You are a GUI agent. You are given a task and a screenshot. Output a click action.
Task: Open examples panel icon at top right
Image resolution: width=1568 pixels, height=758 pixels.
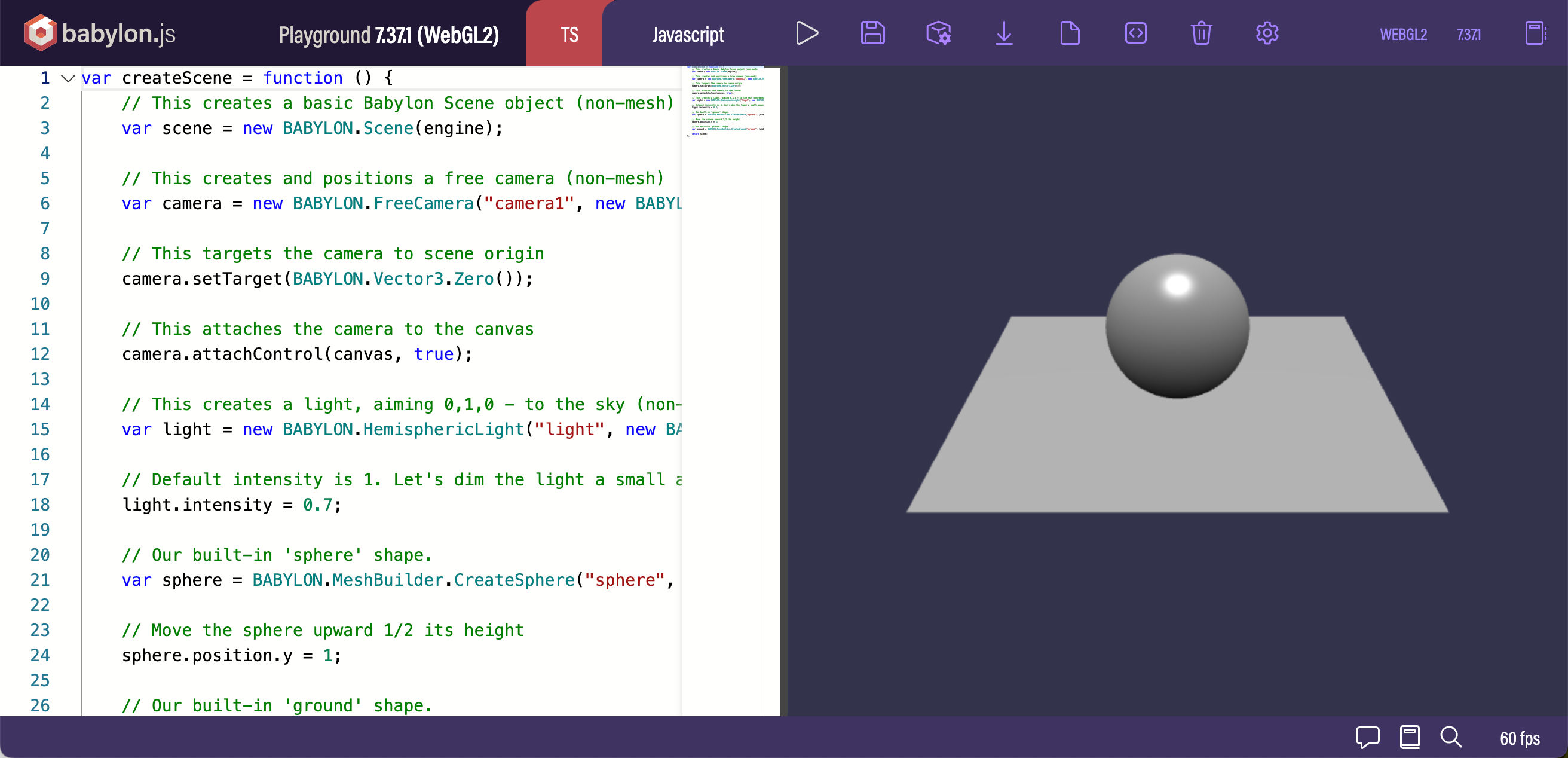click(1535, 33)
